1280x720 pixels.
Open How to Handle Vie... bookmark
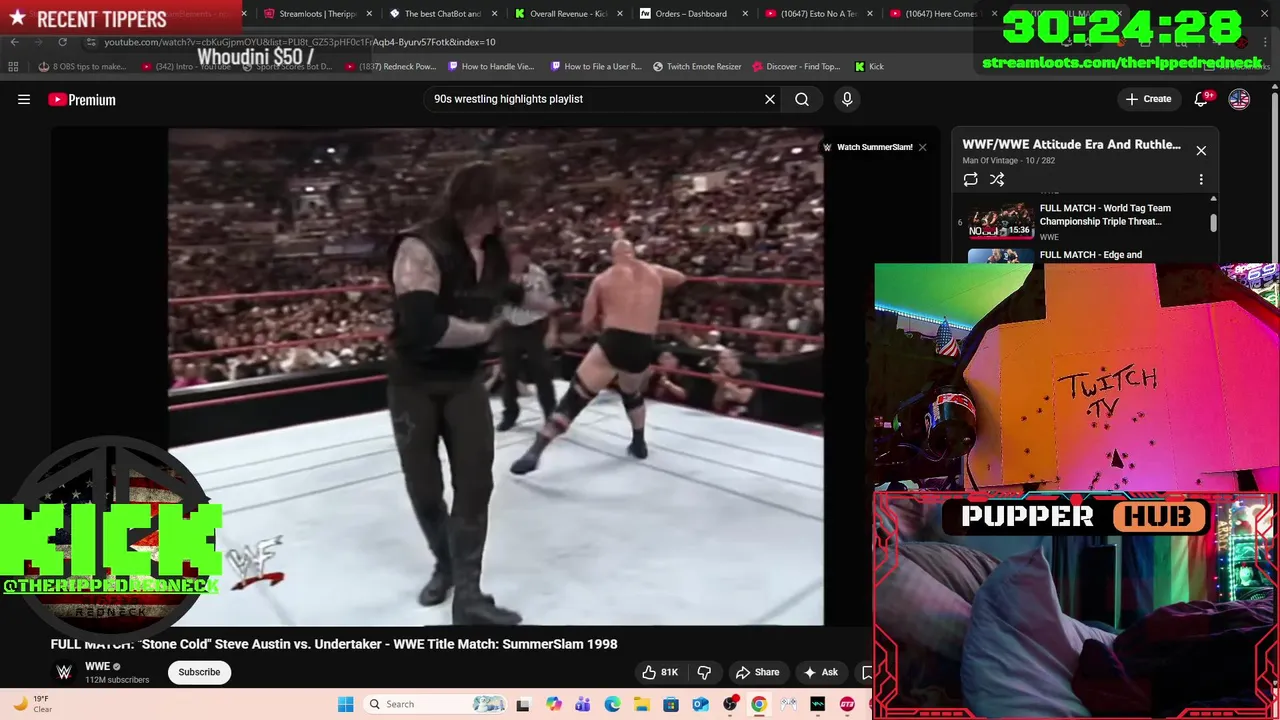(x=492, y=67)
